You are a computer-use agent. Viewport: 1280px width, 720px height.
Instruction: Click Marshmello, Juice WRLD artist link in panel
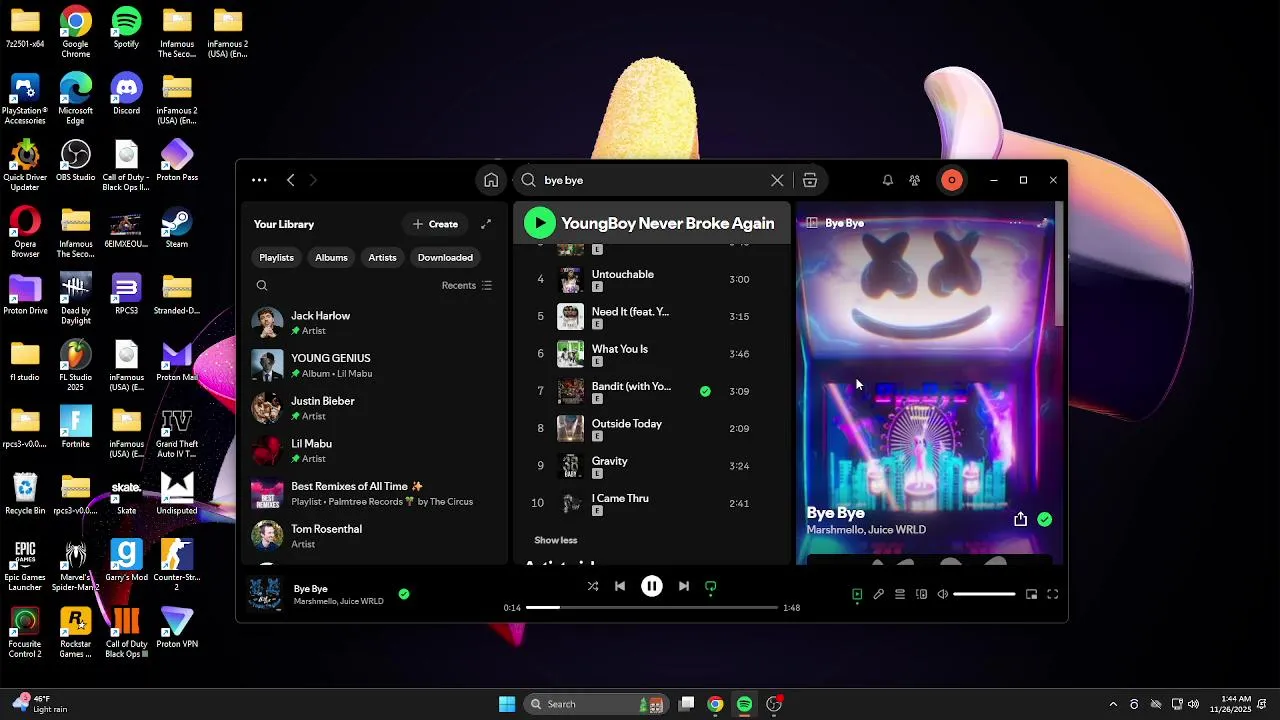(x=866, y=530)
